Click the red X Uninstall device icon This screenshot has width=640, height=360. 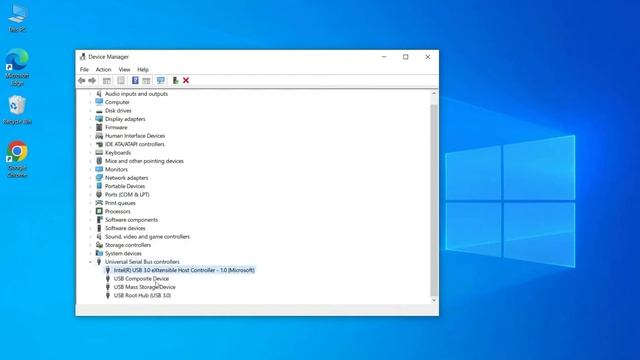click(x=186, y=80)
